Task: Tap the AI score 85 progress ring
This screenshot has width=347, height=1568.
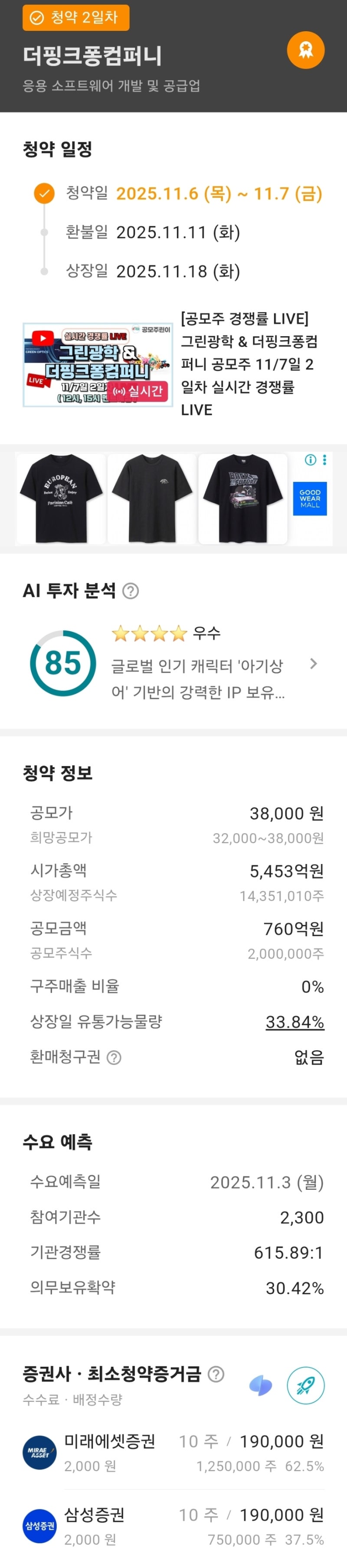Action: pos(63,663)
